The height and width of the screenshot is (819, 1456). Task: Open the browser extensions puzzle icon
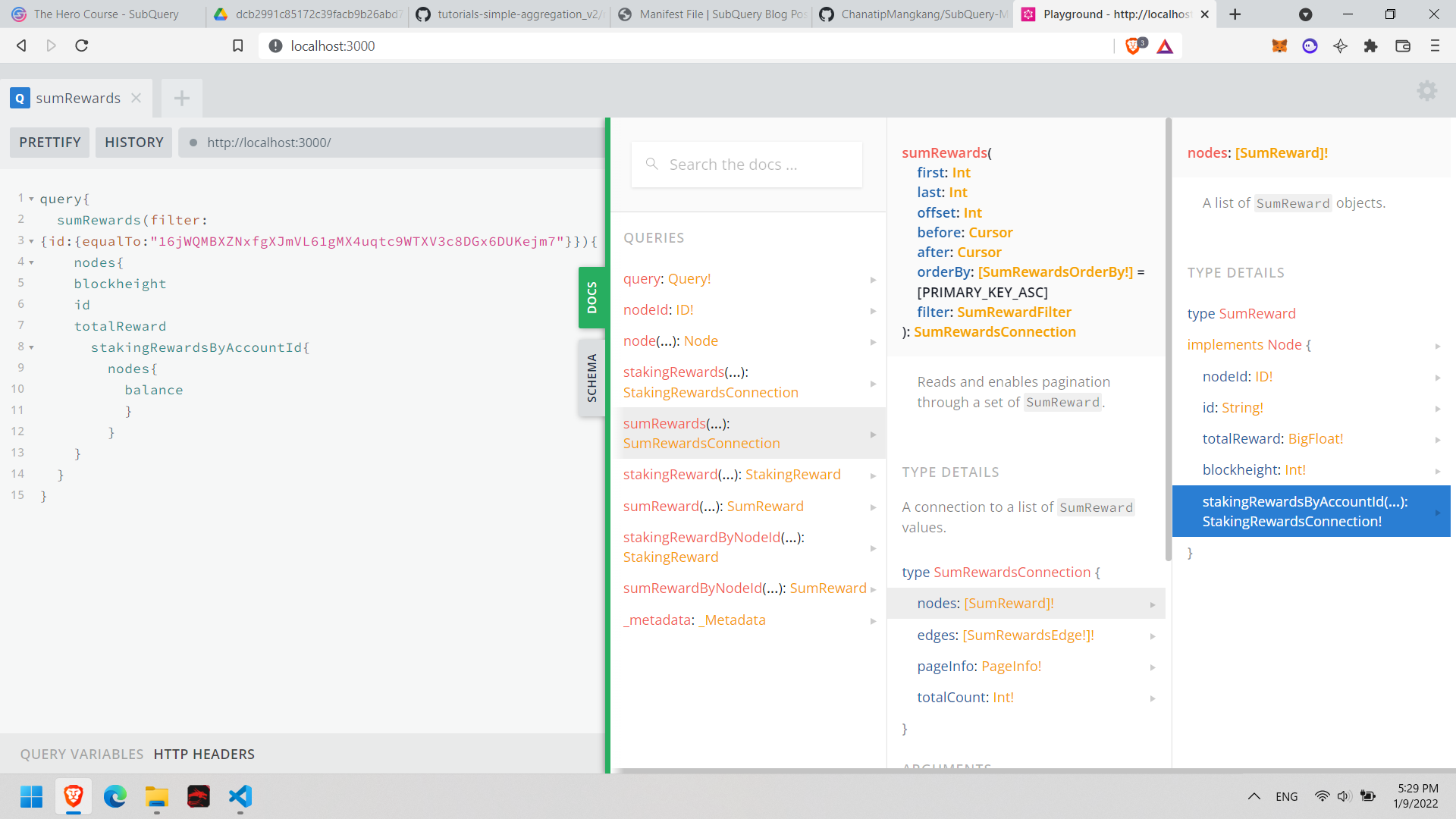[x=1371, y=46]
